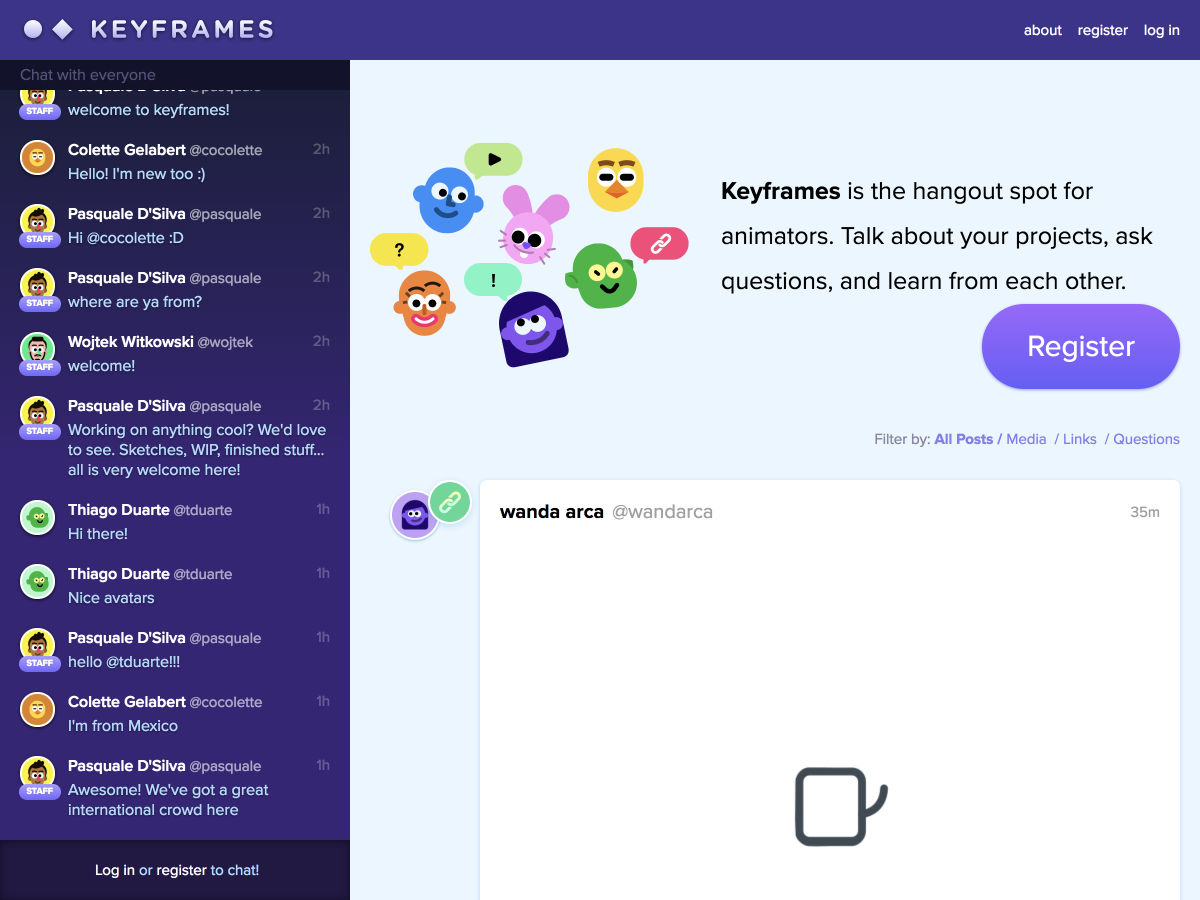Click the blue face character illustration

tap(448, 200)
